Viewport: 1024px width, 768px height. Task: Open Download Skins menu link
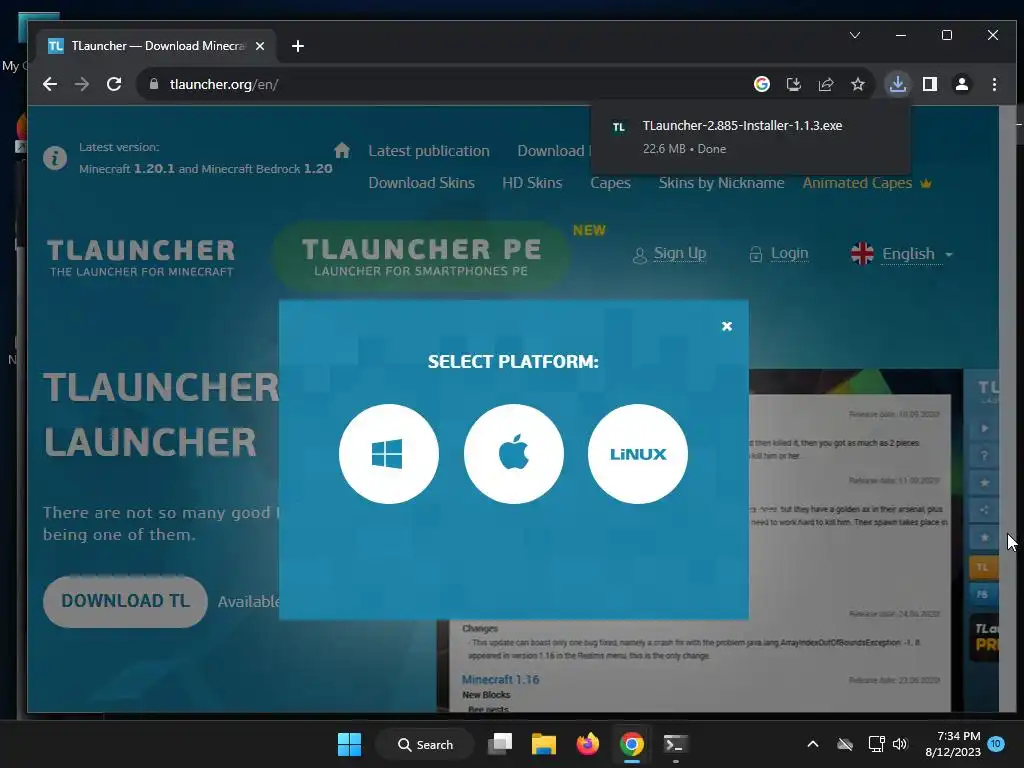coord(421,183)
